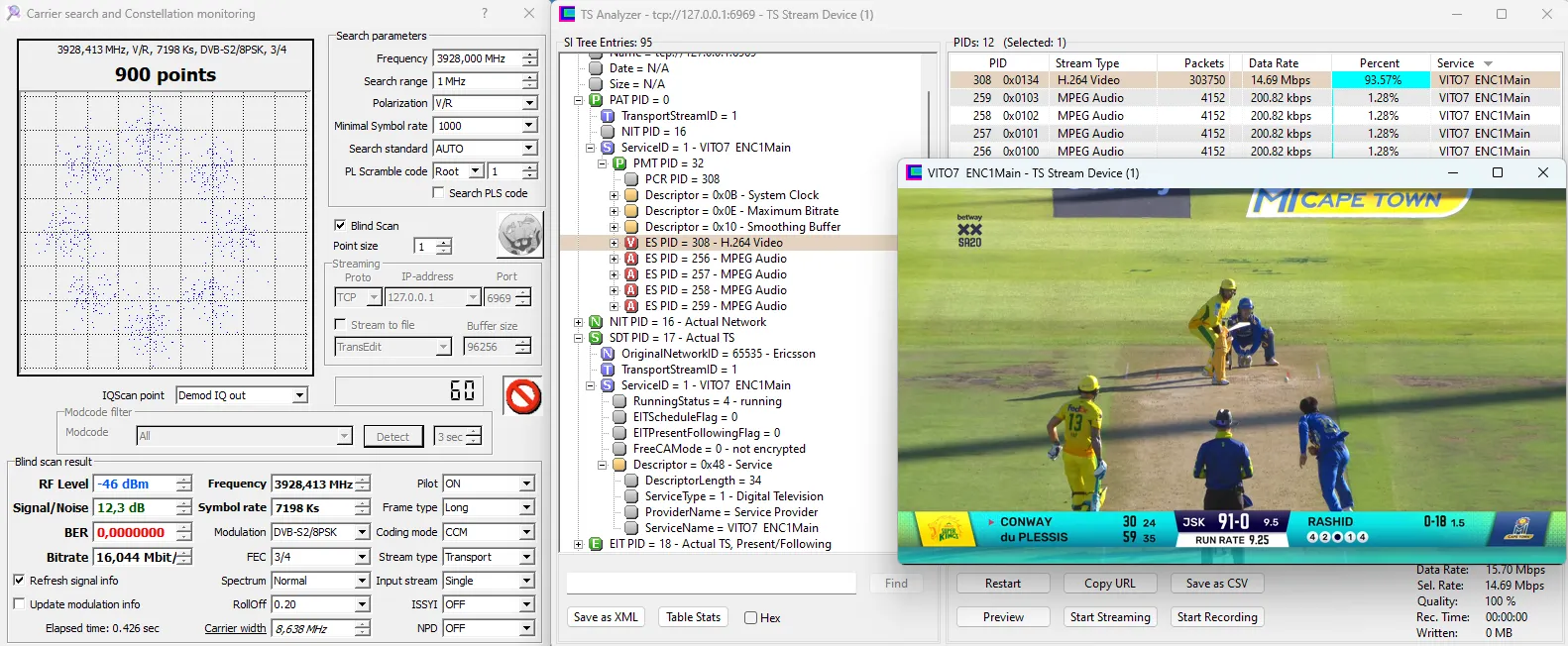Click the audio icon for ES PID 256
Viewport: 1568px width, 646px height.
coord(631,259)
